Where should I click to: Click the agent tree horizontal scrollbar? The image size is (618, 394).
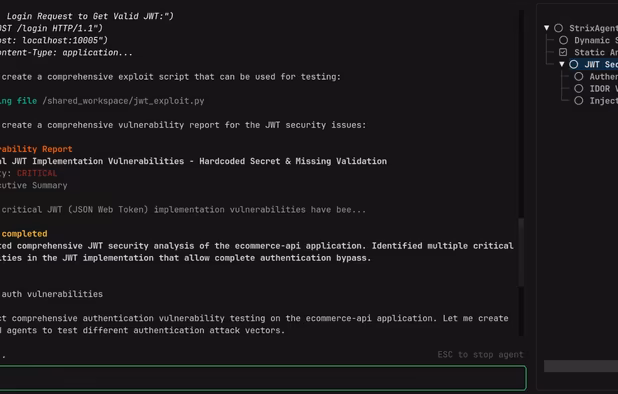[x=581, y=366]
